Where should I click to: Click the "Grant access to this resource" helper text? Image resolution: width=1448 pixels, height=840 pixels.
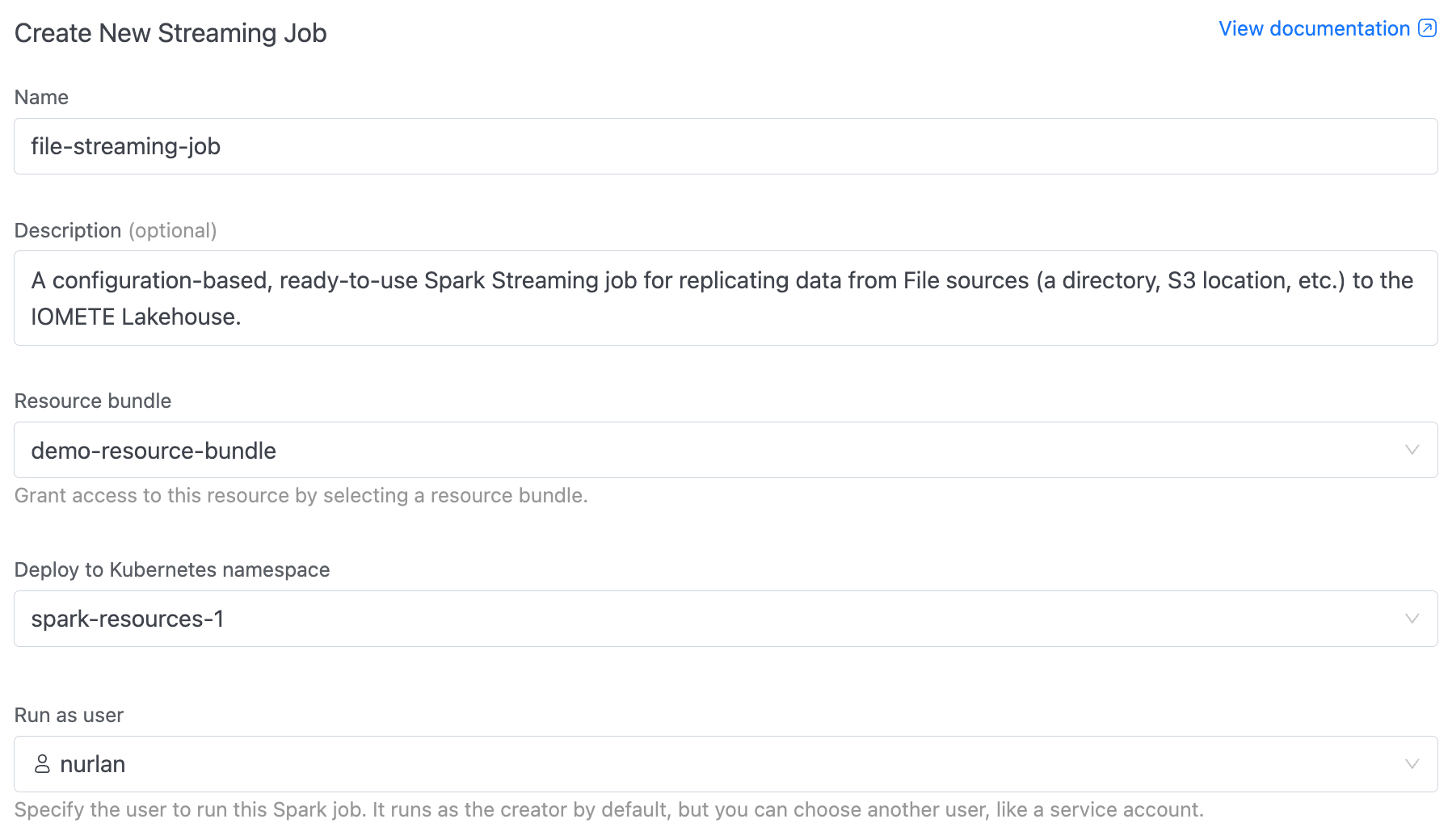point(301,496)
